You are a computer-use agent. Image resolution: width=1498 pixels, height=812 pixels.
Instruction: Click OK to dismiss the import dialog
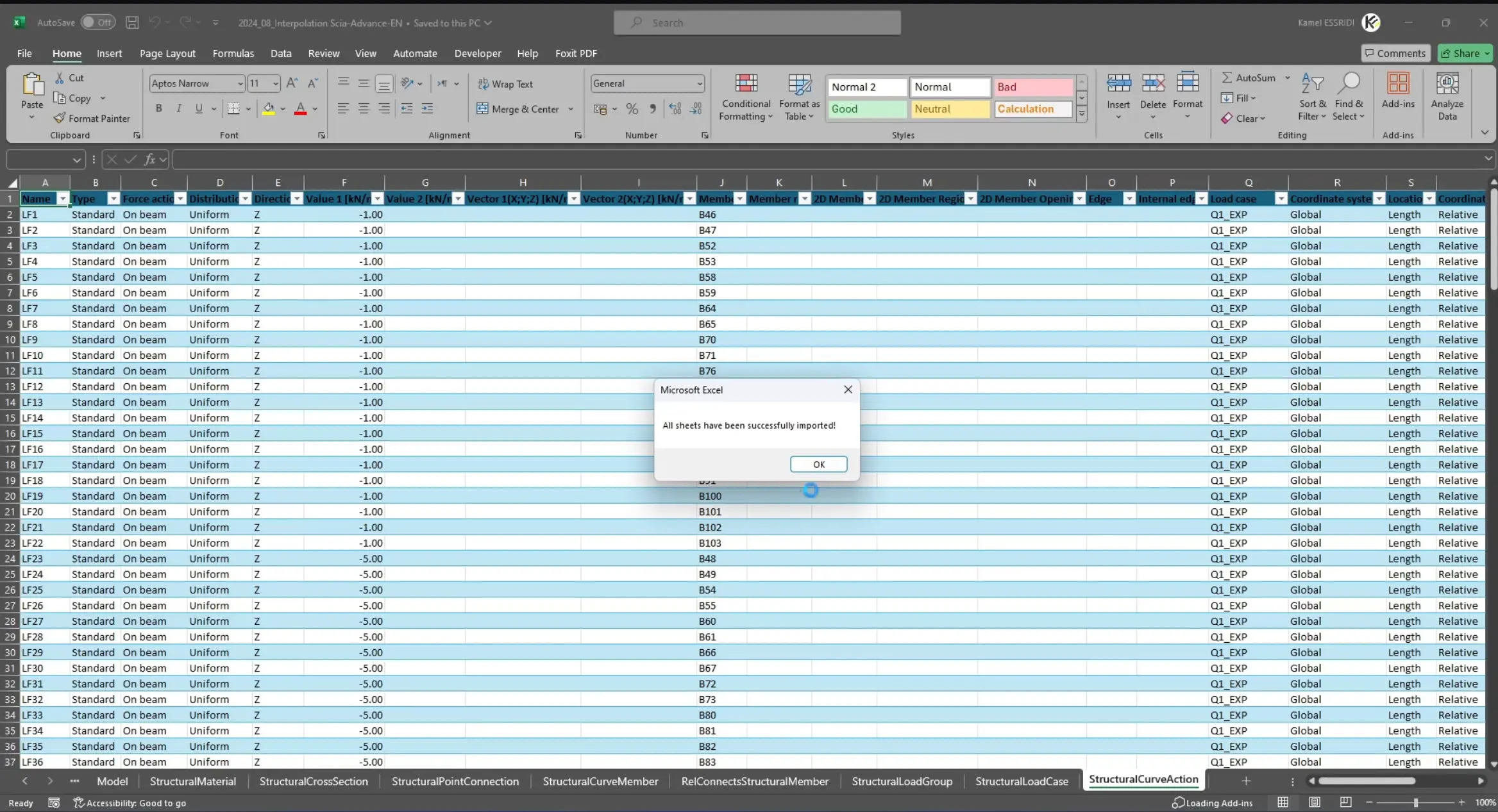click(818, 463)
